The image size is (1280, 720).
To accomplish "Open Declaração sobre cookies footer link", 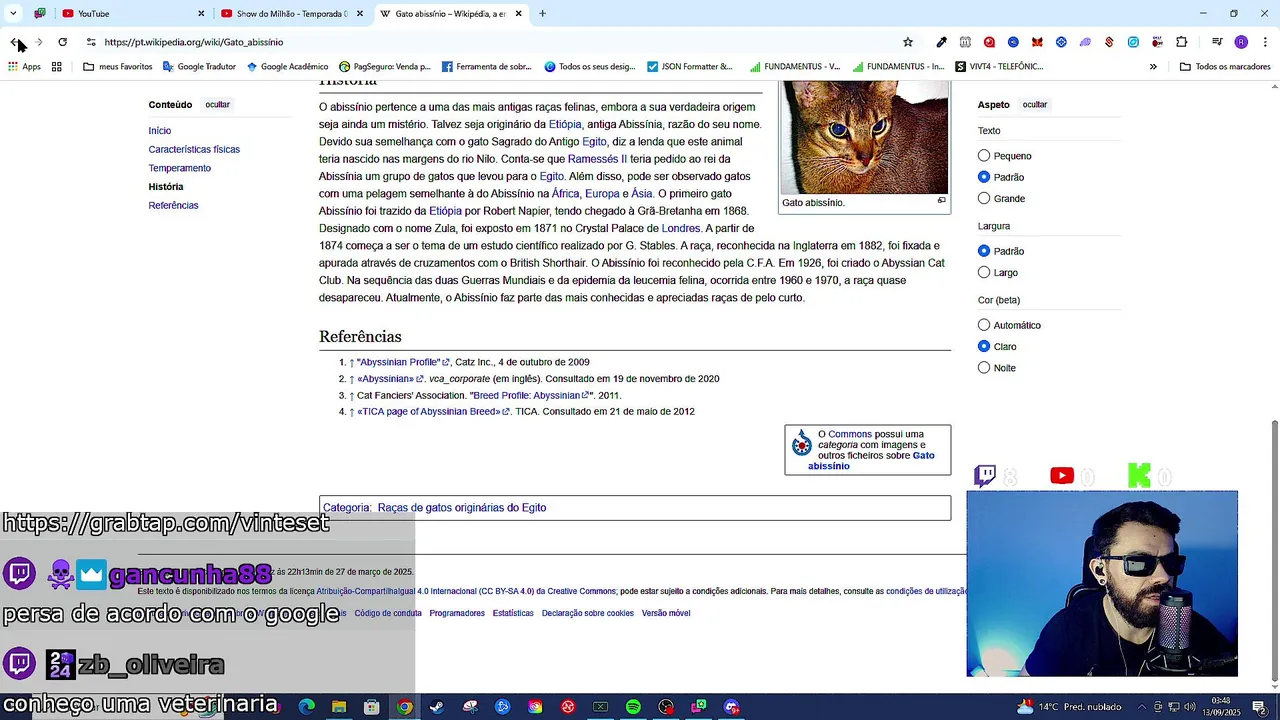I will click(x=588, y=613).
